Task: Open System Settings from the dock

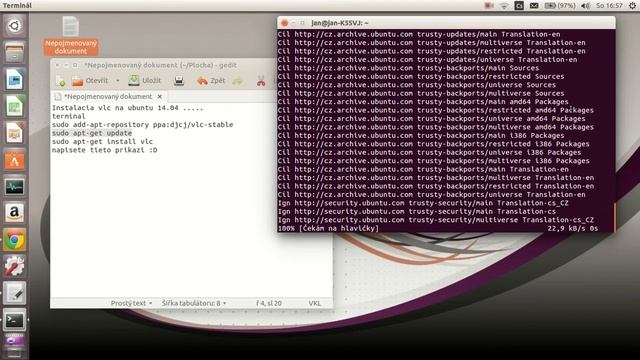Action: [x=14, y=267]
